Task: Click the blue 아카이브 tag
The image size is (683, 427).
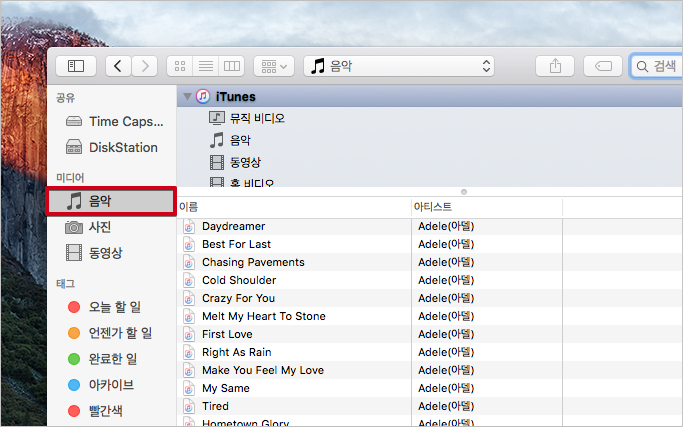Action: [101, 385]
